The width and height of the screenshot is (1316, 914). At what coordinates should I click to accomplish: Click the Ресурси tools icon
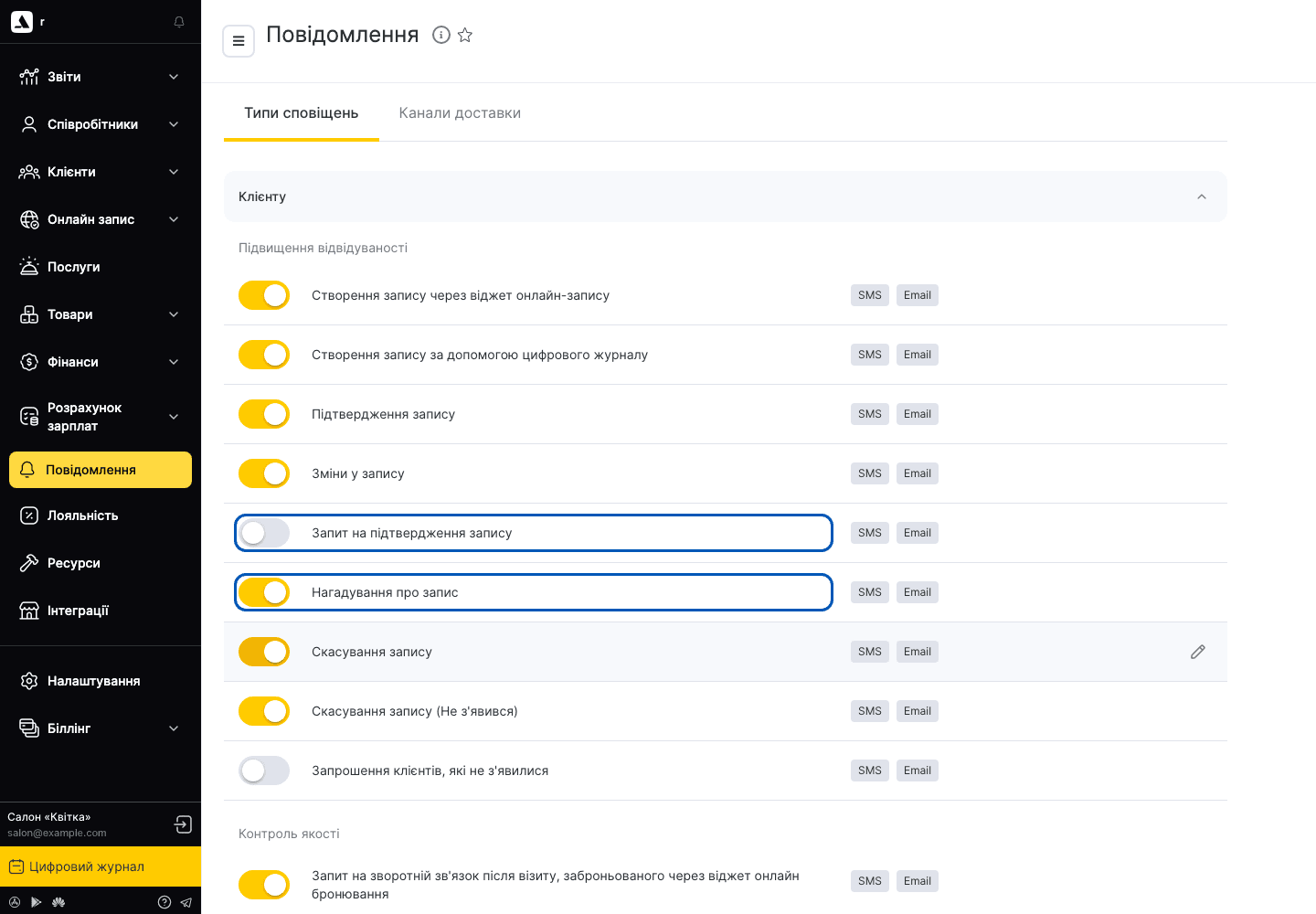point(29,563)
